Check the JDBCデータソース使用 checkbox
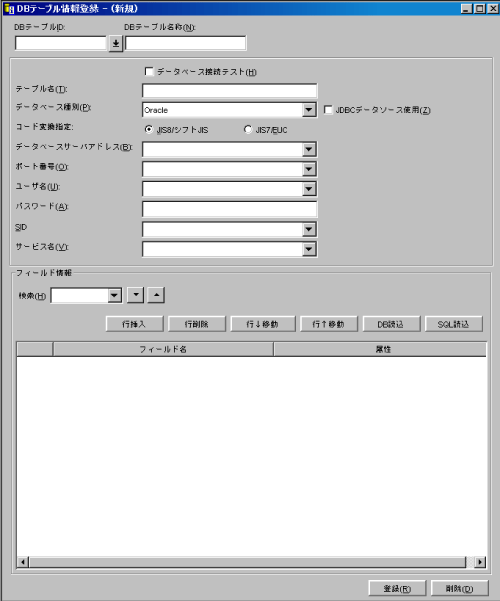 (x=328, y=110)
